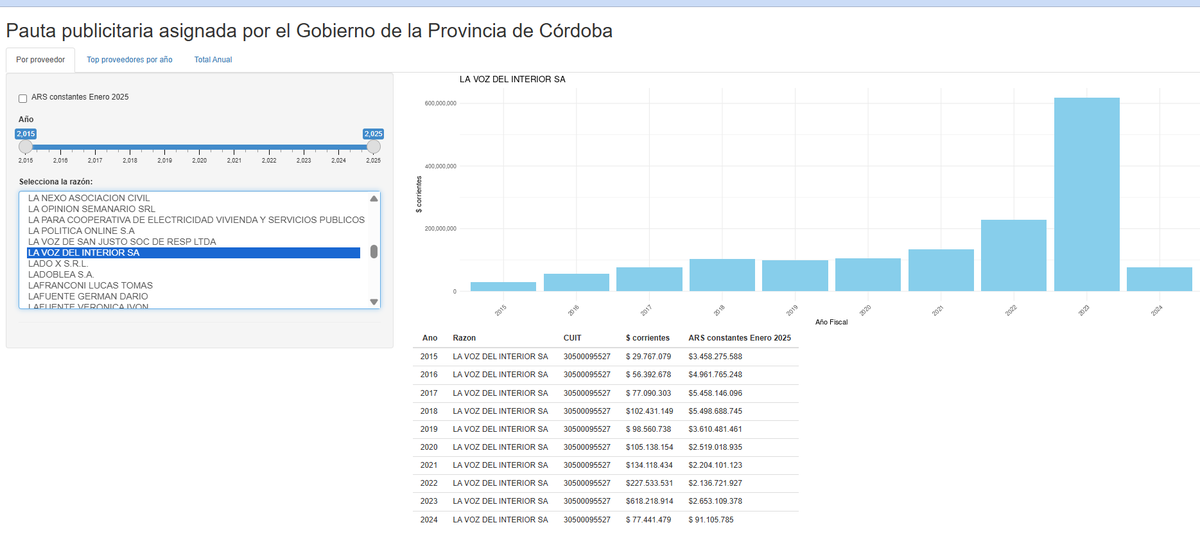Click the CUIT column header
Image resolution: width=1200 pixels, height=534 pixels.
point(573,338)
